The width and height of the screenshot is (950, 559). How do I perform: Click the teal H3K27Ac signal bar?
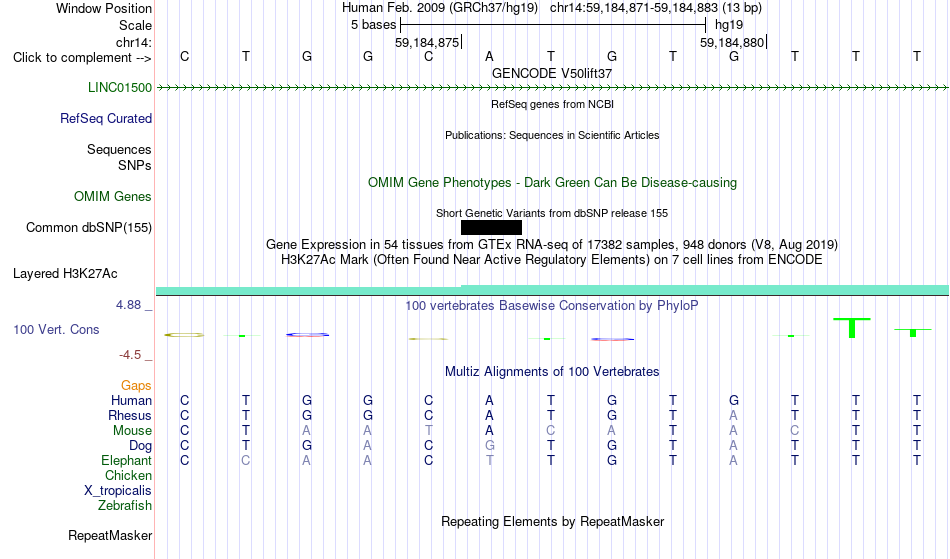point(552,291)
